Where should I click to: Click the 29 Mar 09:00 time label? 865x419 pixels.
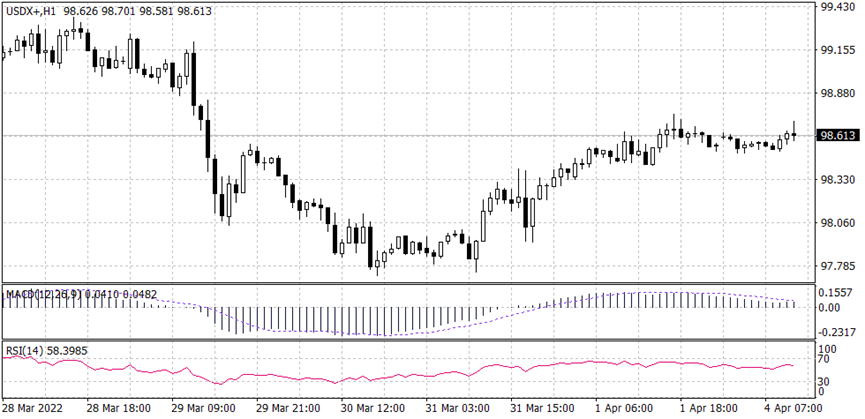click(x=203, y=408)
